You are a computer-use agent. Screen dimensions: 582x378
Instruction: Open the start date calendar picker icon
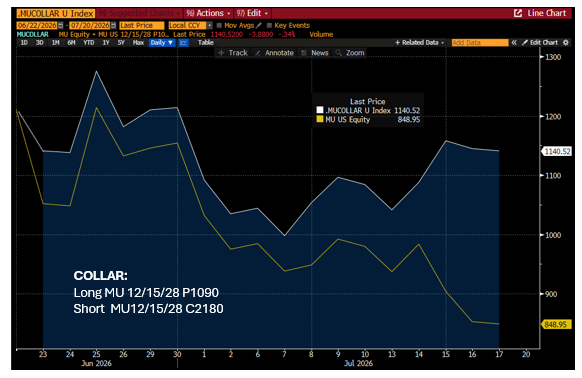61,25
